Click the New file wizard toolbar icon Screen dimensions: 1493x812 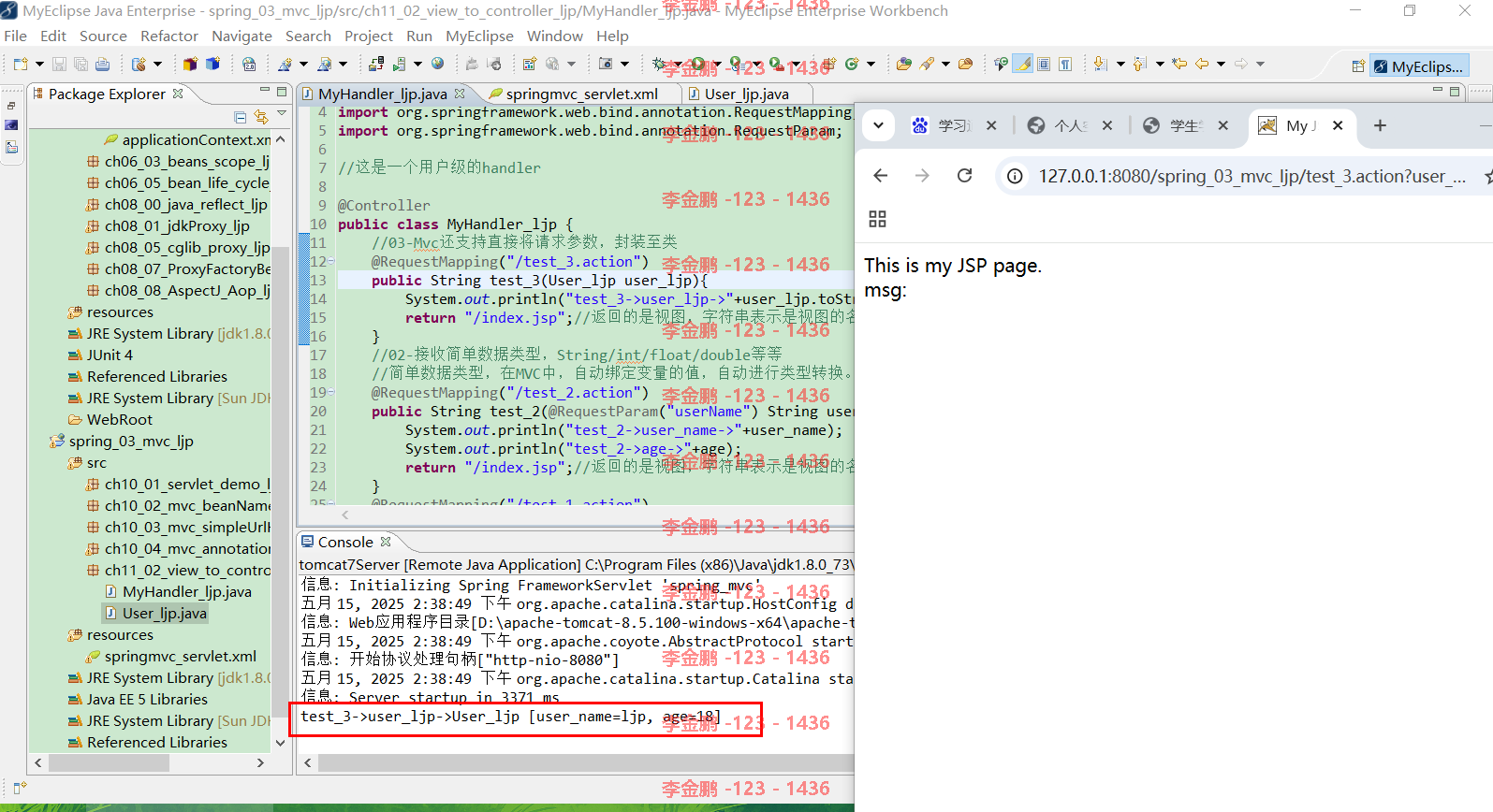[21, 65]
